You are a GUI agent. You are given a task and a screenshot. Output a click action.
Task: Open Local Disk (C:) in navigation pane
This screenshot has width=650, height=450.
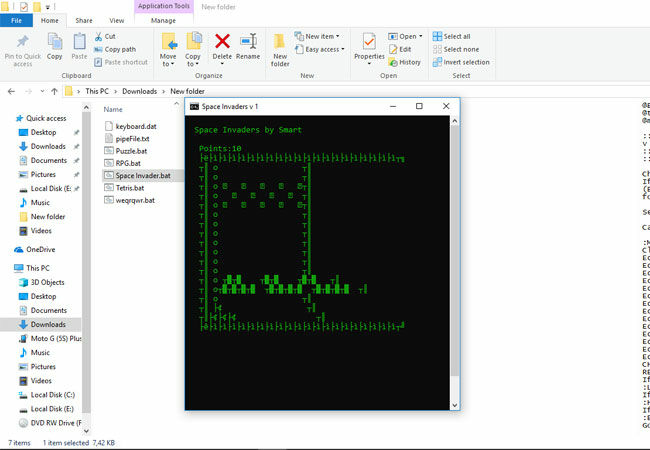(x=47, y=395)
